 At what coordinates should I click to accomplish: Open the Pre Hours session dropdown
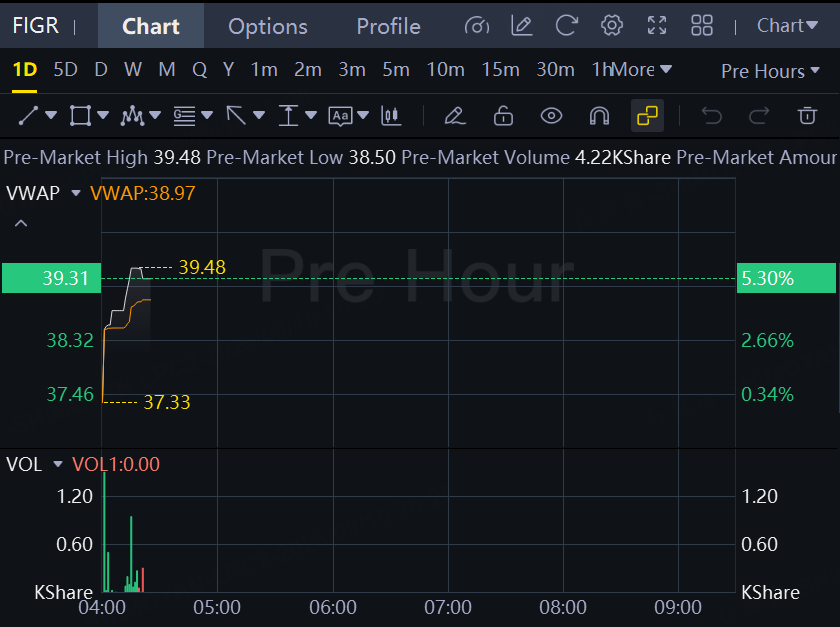[x=770, y=71]
